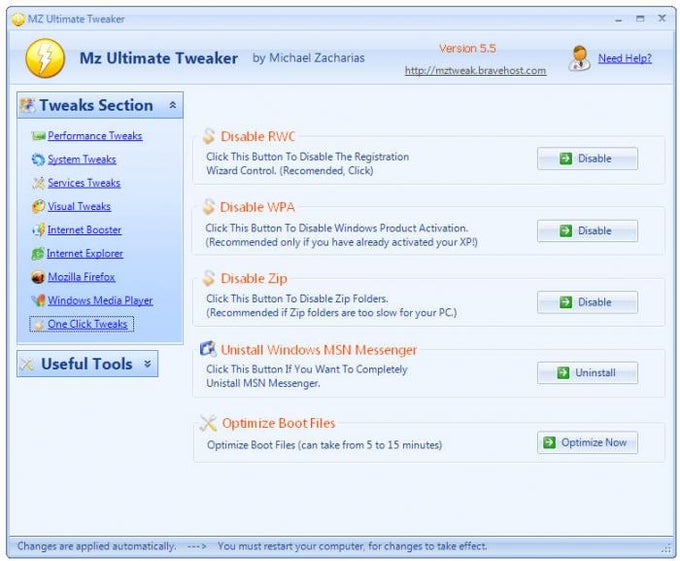The height and width of the screenshot is (561, 680).
Task: Click the Unistall Windows MSN Messenger icon
Action: 208,349
